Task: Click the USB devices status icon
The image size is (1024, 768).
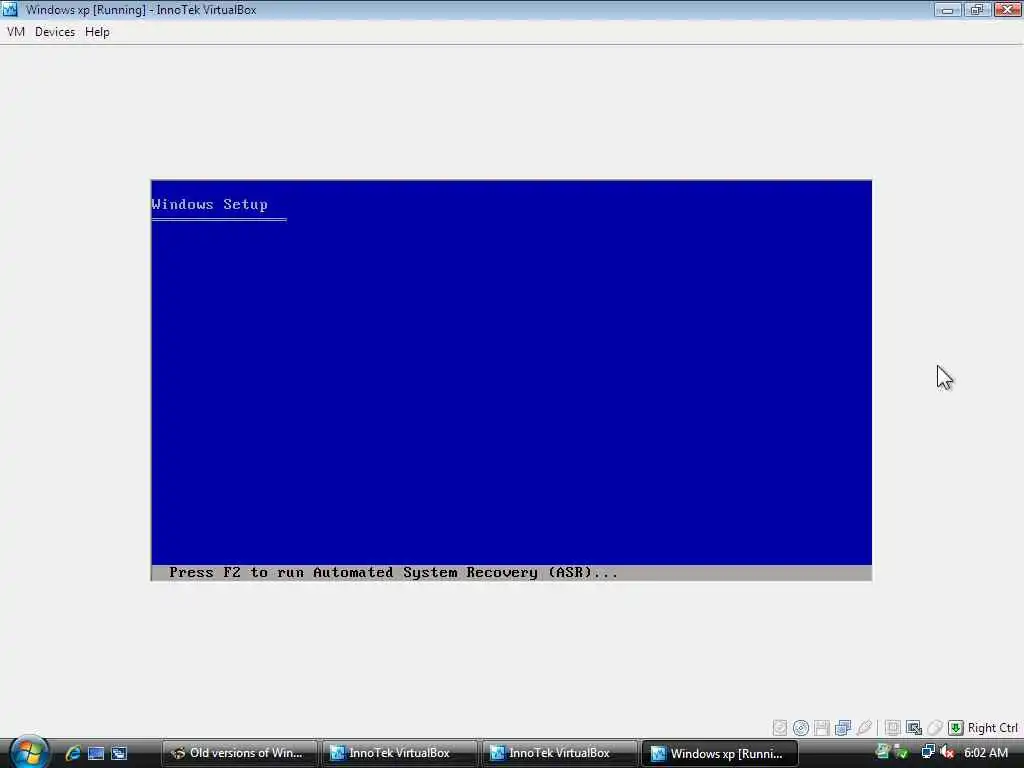Action: [865, 728]
